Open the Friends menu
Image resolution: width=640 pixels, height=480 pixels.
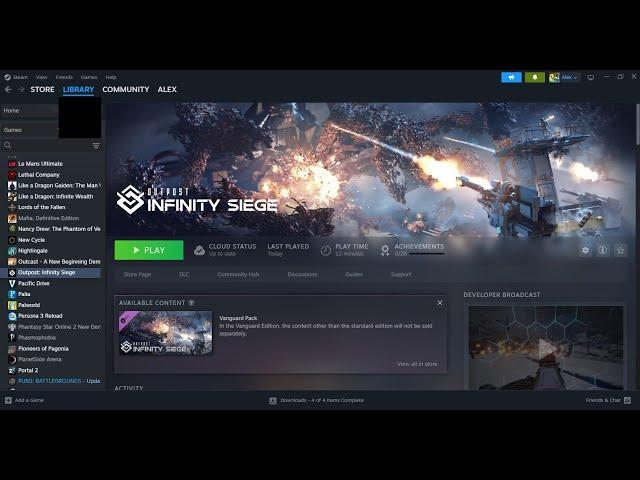[64, 77]
